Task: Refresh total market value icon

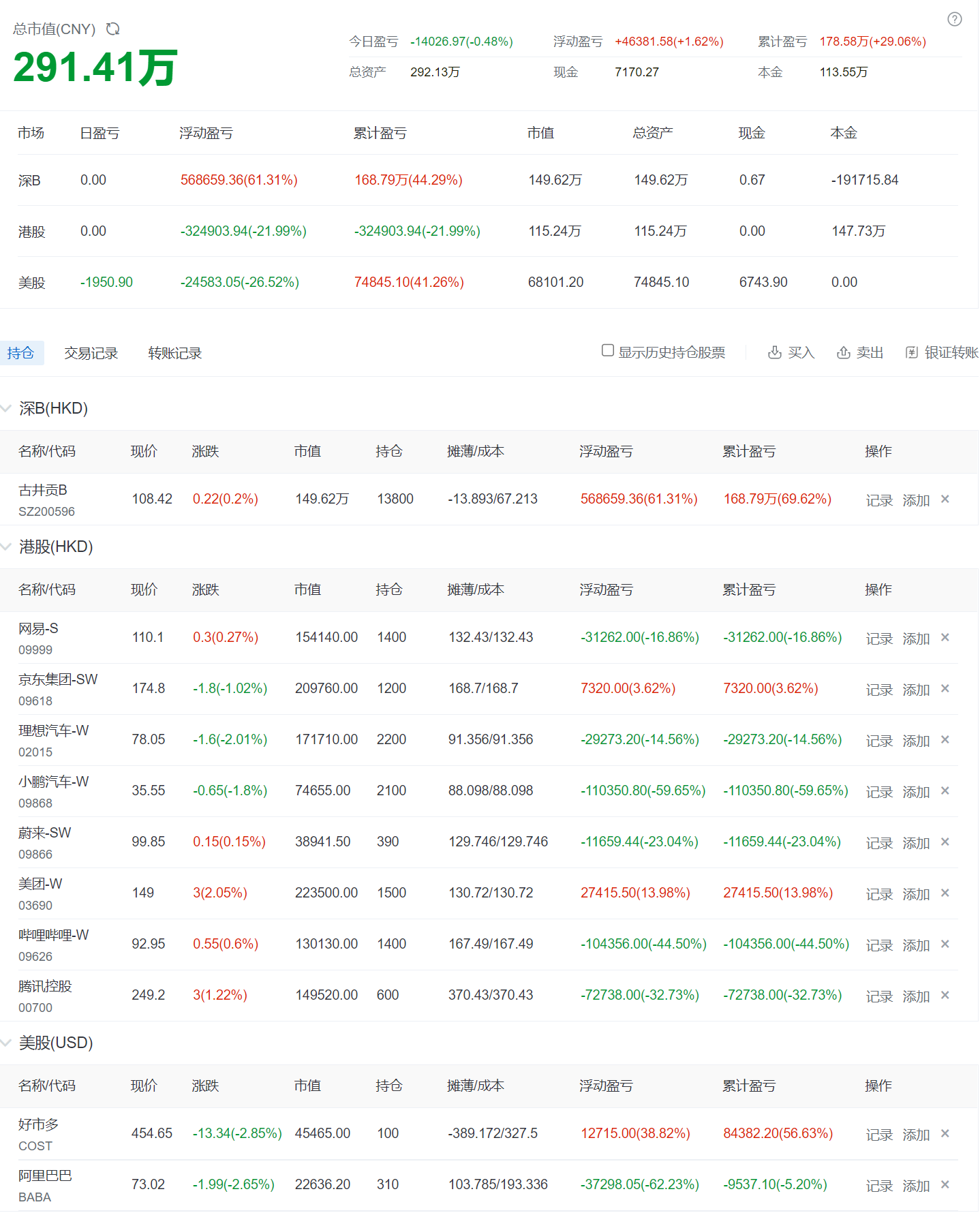Action: coord(113,29)
